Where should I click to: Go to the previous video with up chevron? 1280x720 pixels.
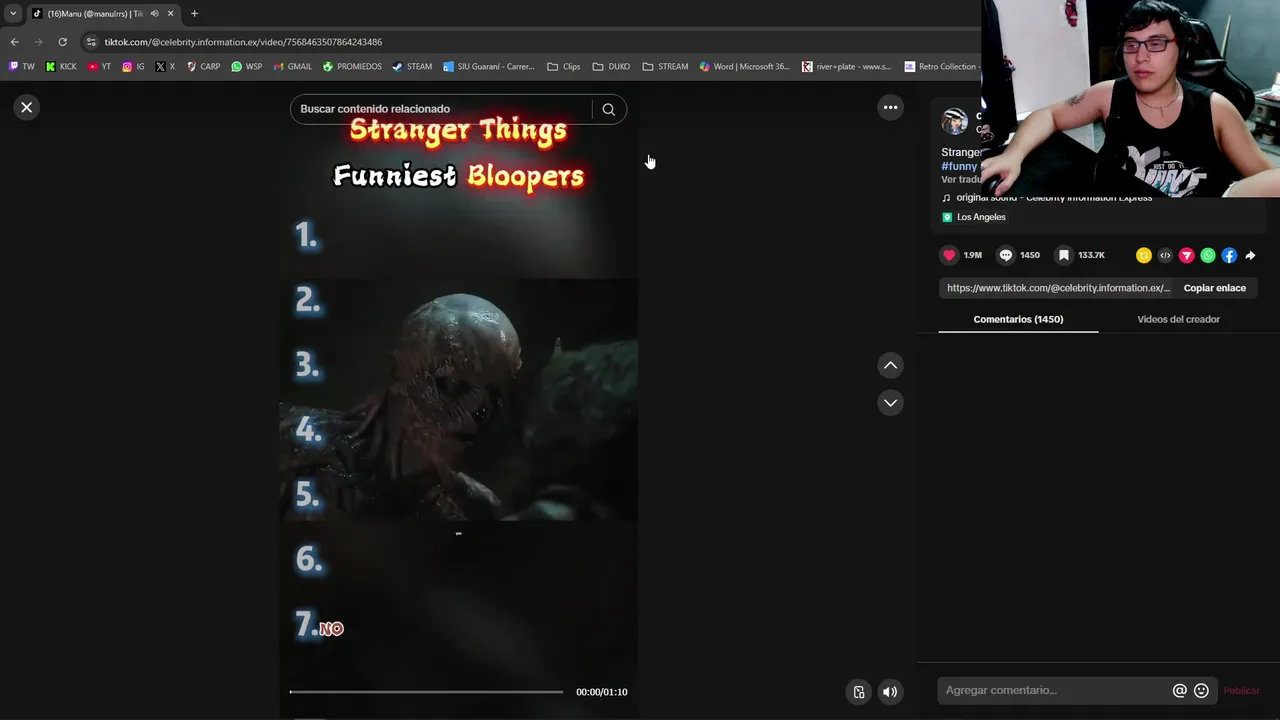tap(890, 365)
